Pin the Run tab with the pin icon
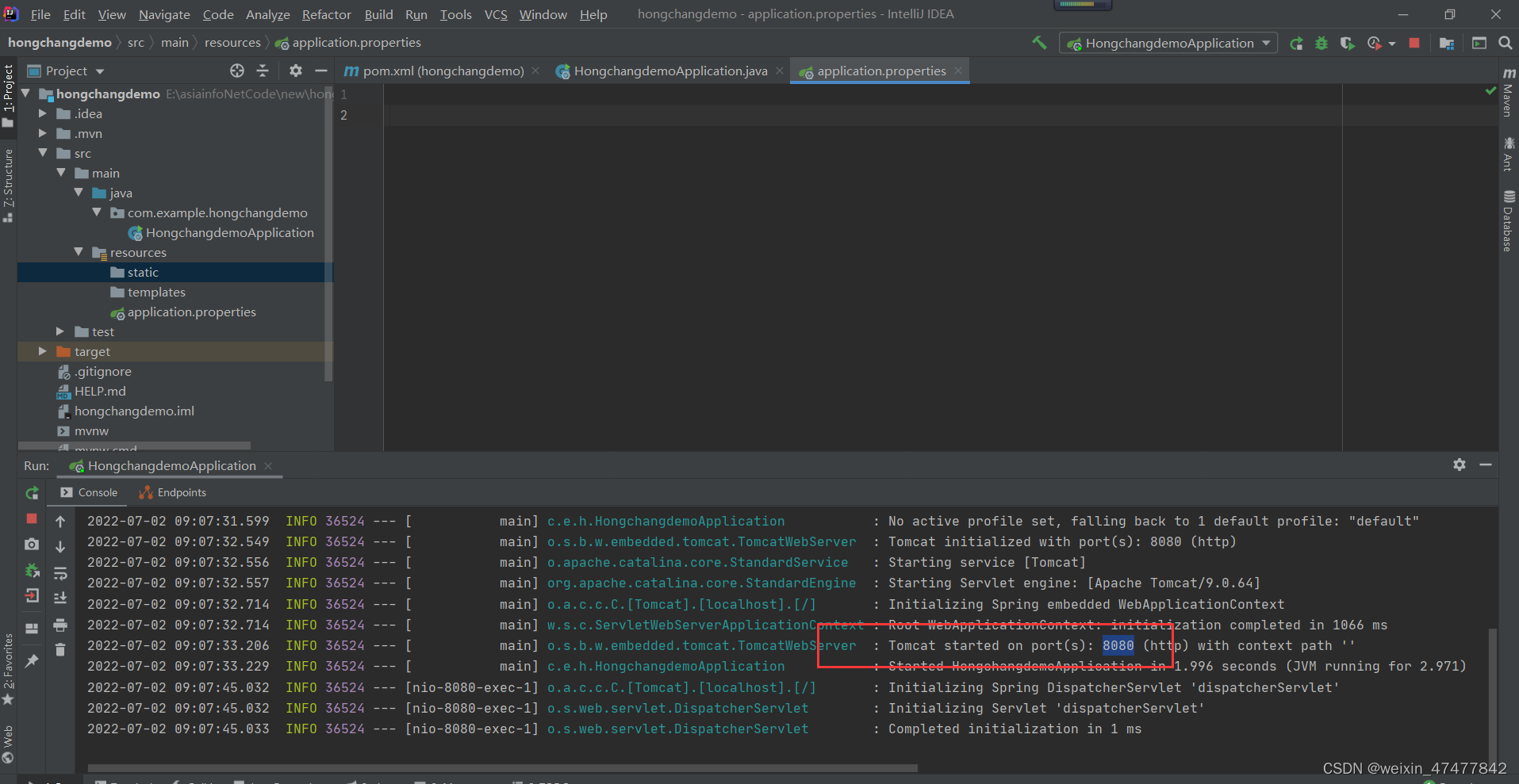 pos(32,660)
